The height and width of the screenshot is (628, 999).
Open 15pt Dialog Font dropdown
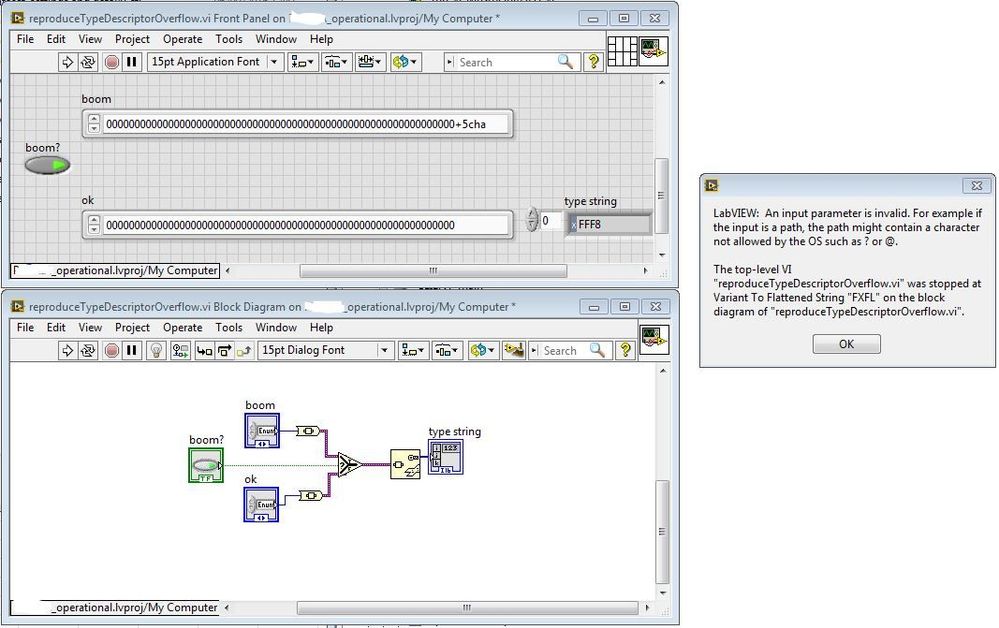pyautogui.click(x=325, y=350)
